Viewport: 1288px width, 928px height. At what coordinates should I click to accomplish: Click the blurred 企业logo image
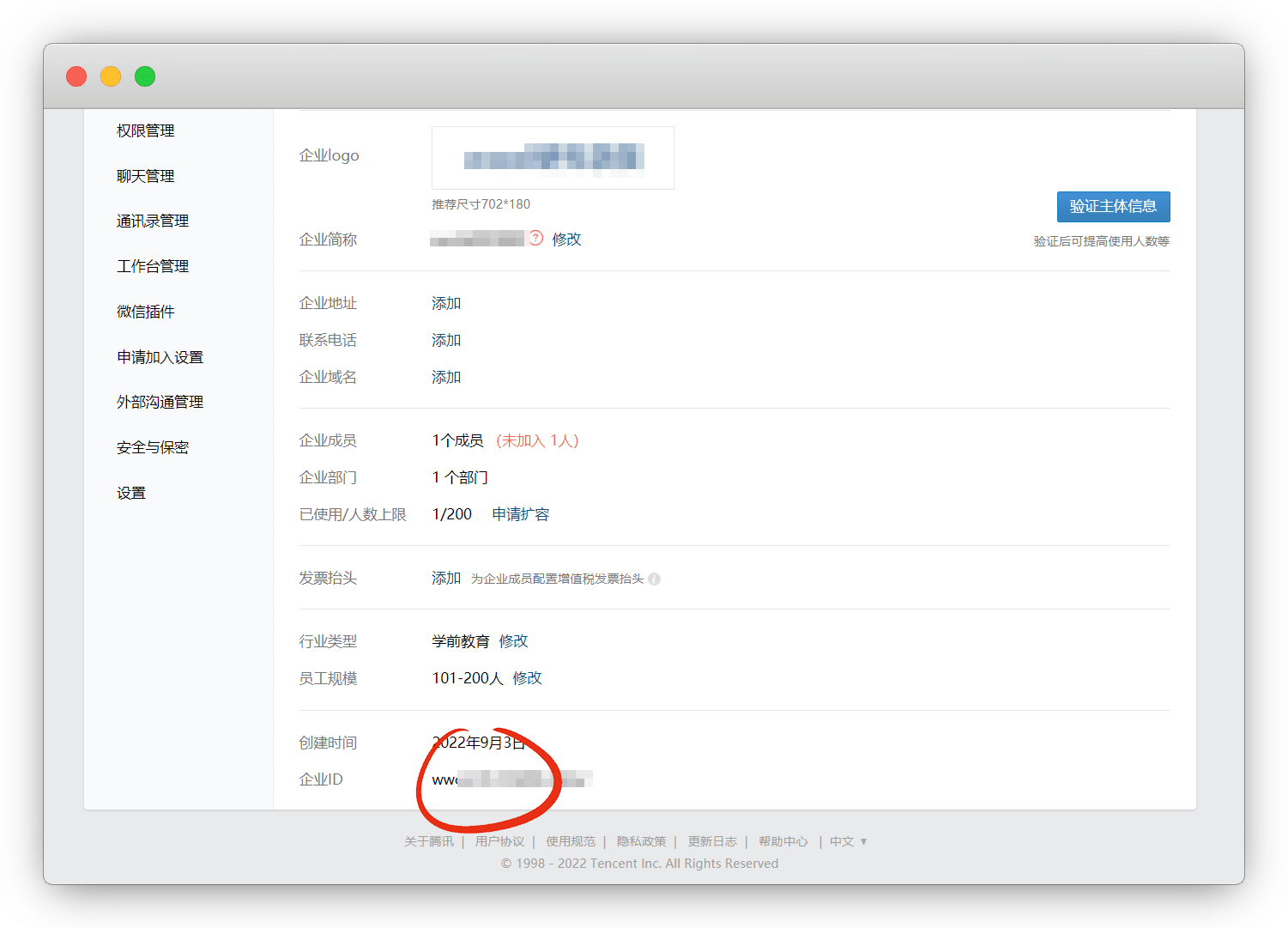[x=553, y=158]
